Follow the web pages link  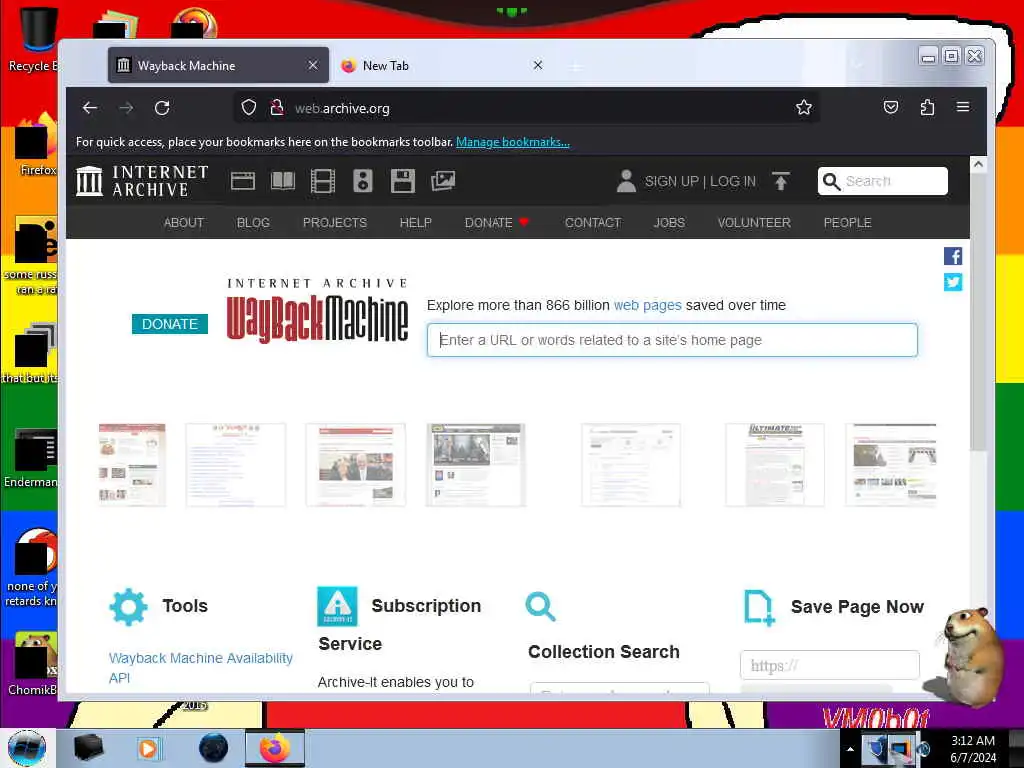(647, 305)
